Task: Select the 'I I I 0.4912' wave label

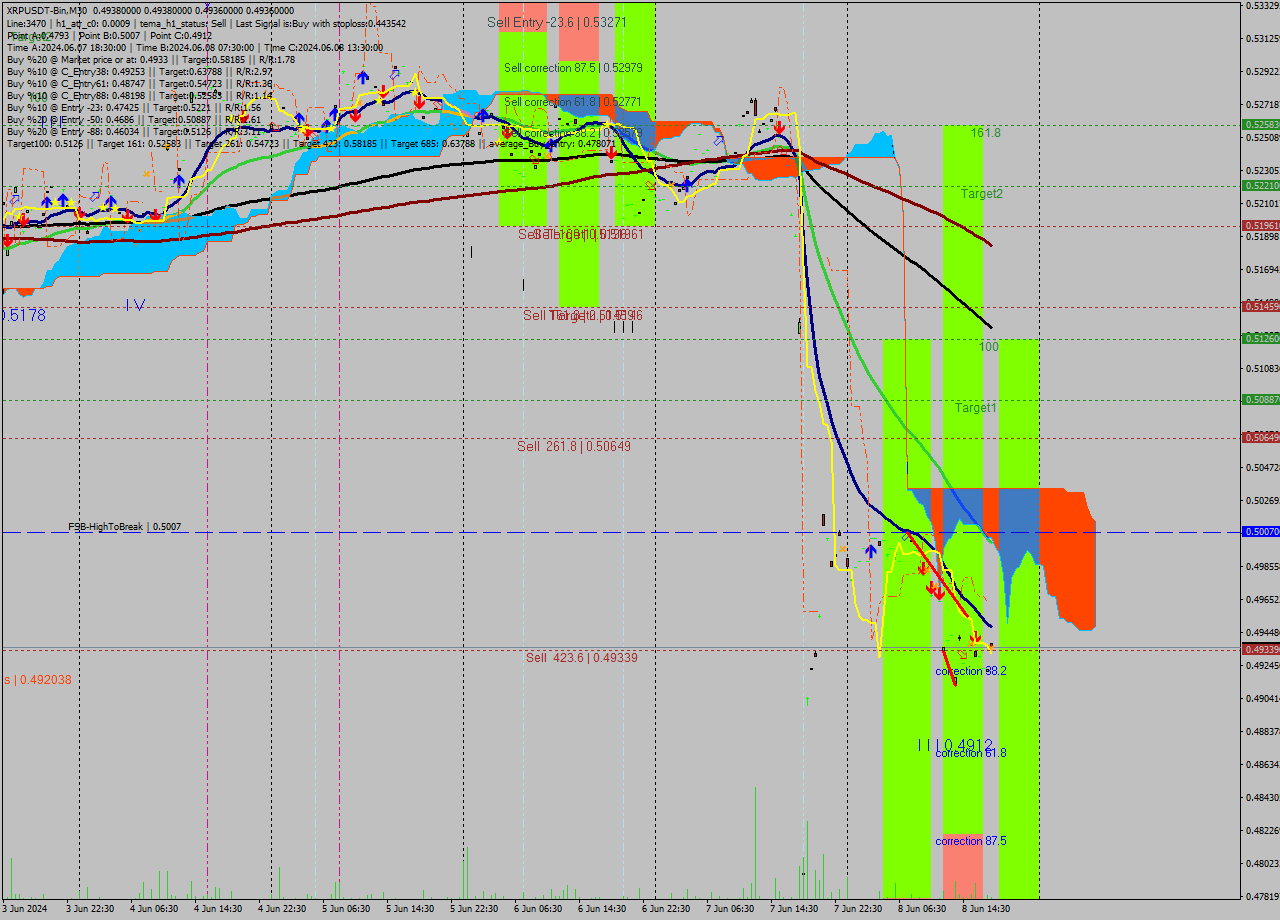Action: tap(955, 746)
